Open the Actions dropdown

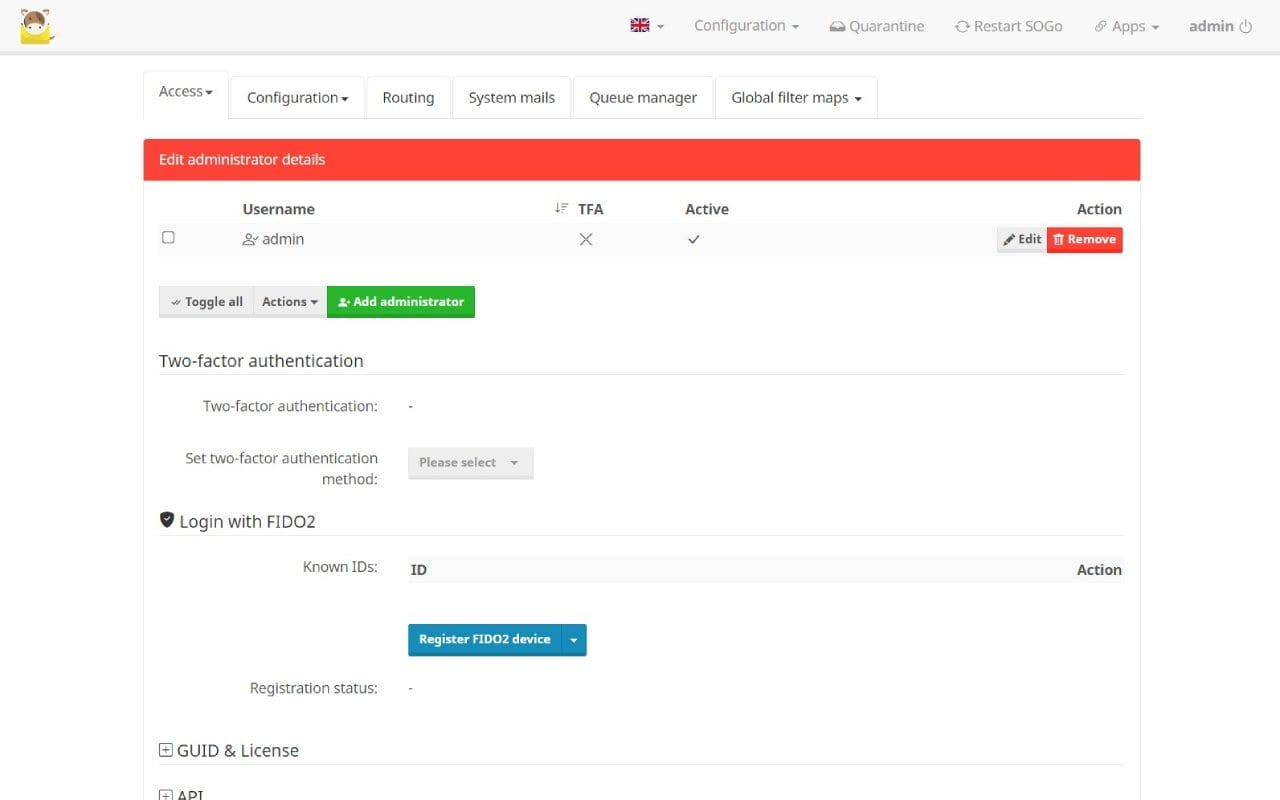pyautogui.click(x=288, y=301)
